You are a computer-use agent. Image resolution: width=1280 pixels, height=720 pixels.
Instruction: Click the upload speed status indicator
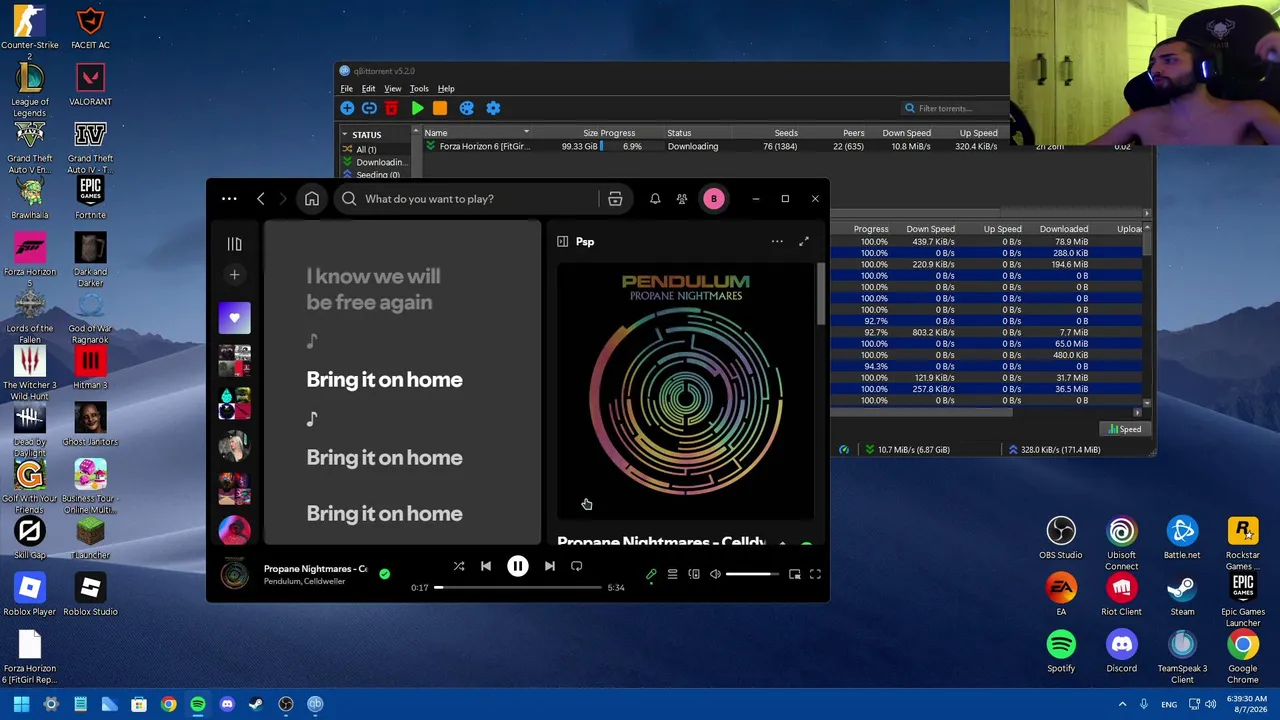[x=1054, y=450]
